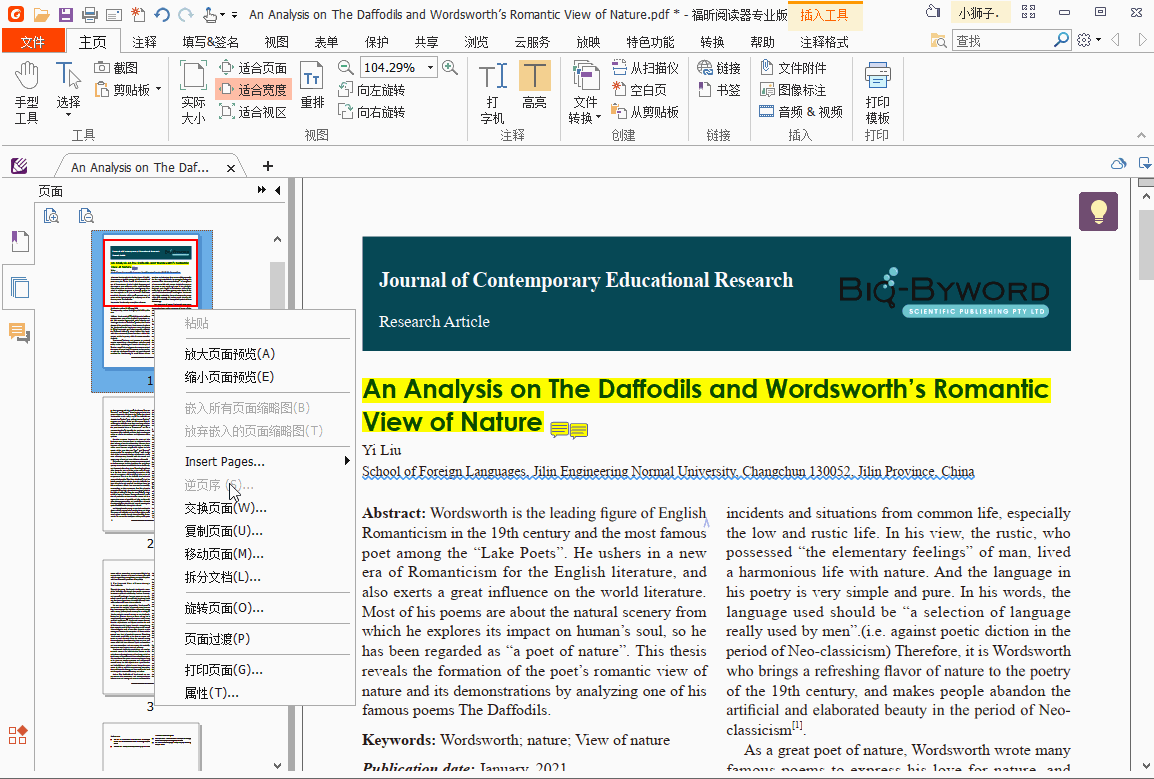Click the Reflow (重排) icon

tap(312, 87)
